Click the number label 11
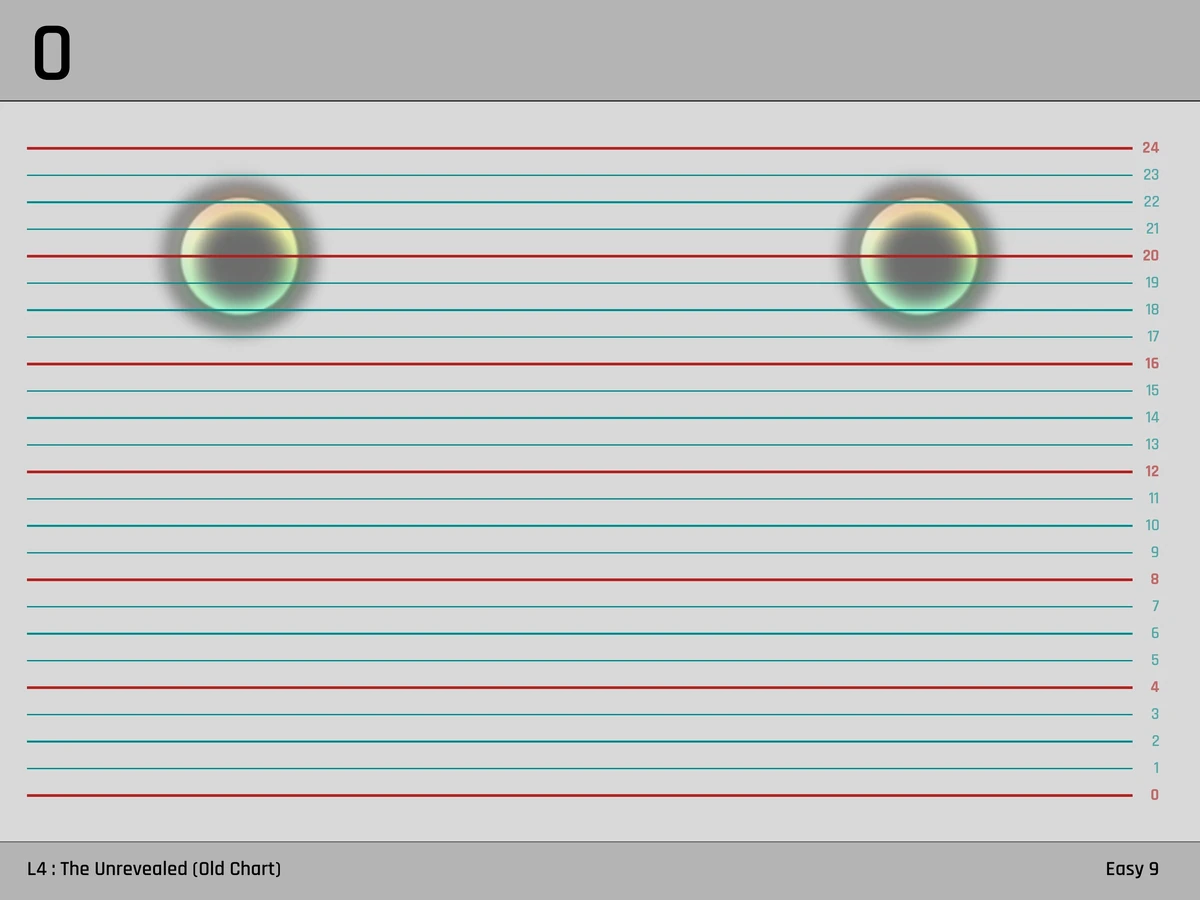The width and height of the screenshot is (1200, 900). point(1153,498)
